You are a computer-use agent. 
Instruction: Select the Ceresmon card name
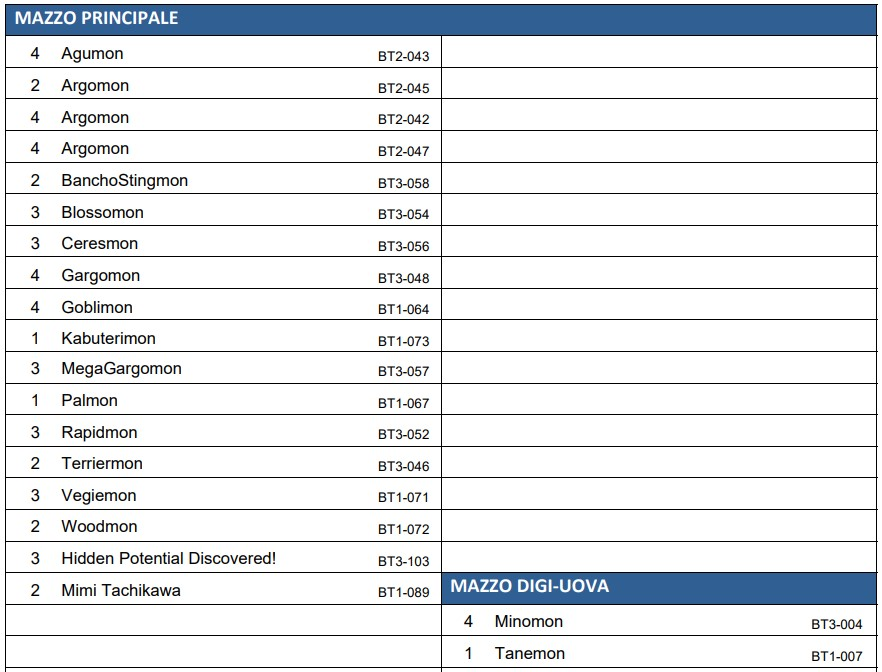[x=100, y=243]
